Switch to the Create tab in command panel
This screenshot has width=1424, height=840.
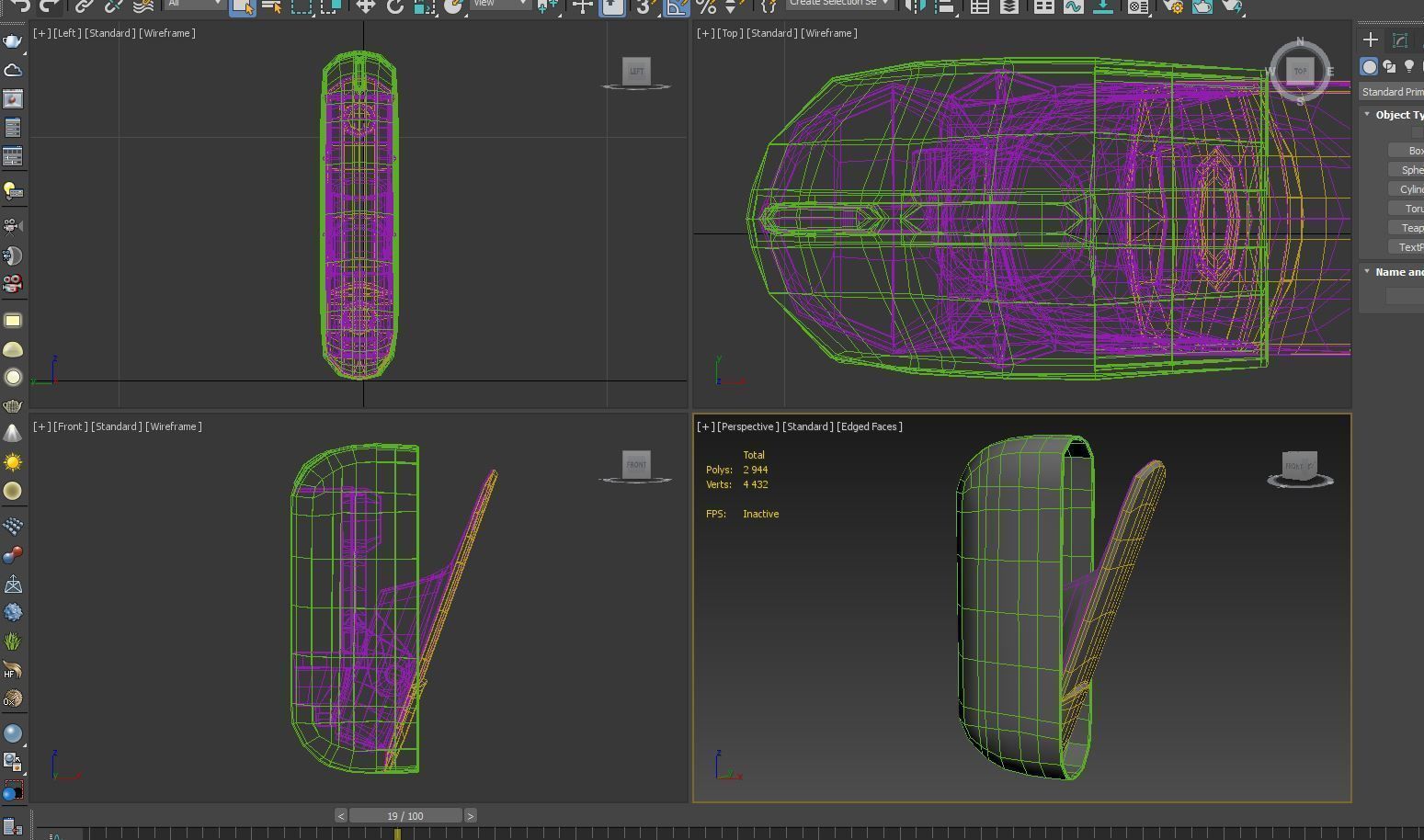(1371, 40)
